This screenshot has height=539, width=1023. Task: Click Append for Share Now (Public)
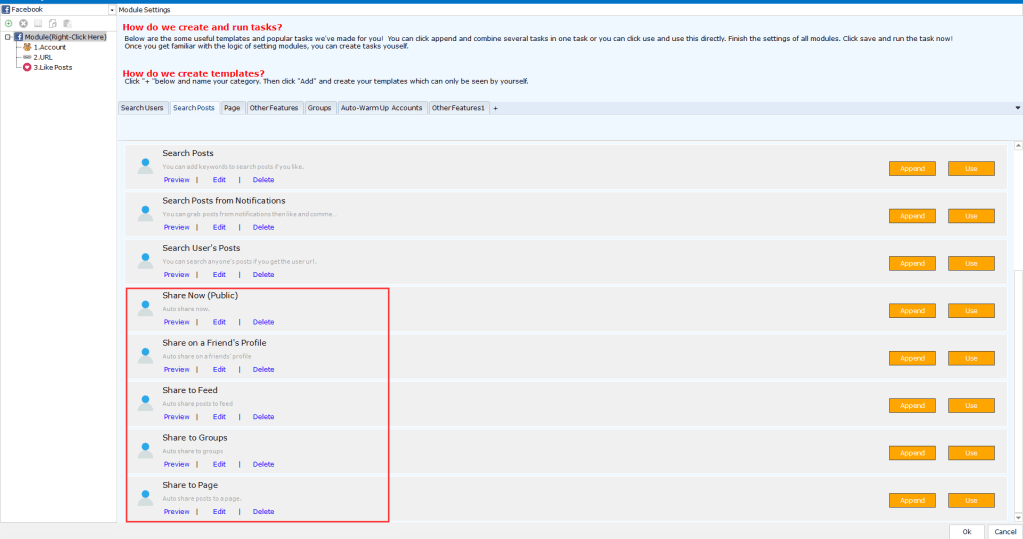(911, 311)
